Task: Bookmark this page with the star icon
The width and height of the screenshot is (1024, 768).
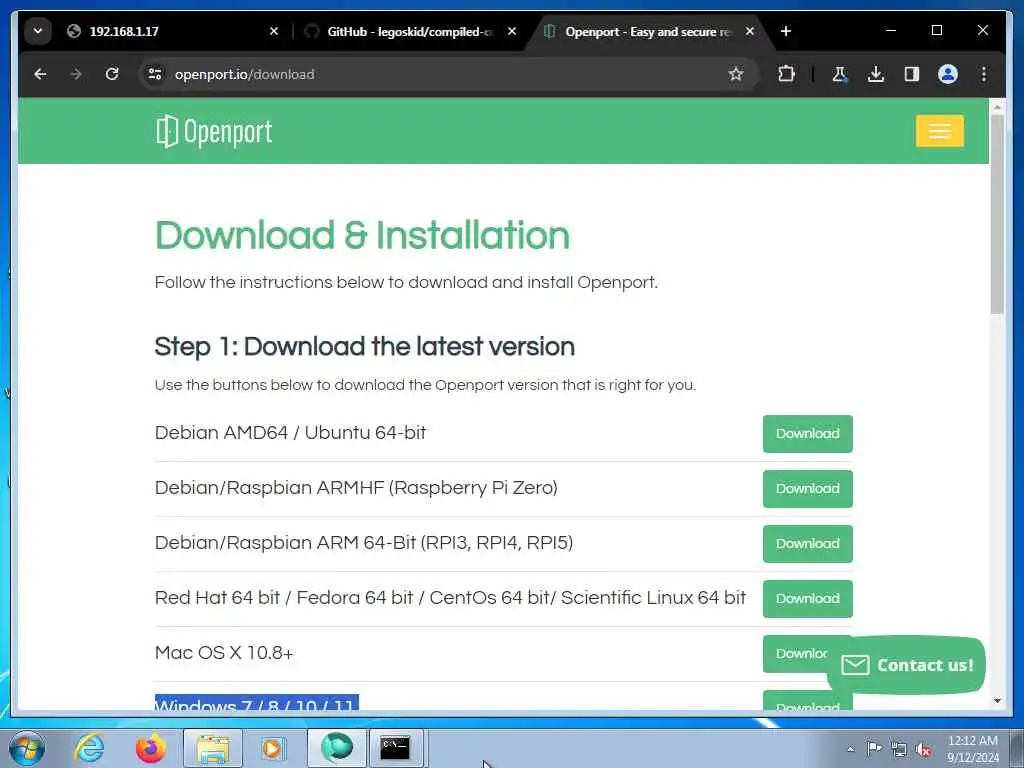Action: click(x=735, y=74)
